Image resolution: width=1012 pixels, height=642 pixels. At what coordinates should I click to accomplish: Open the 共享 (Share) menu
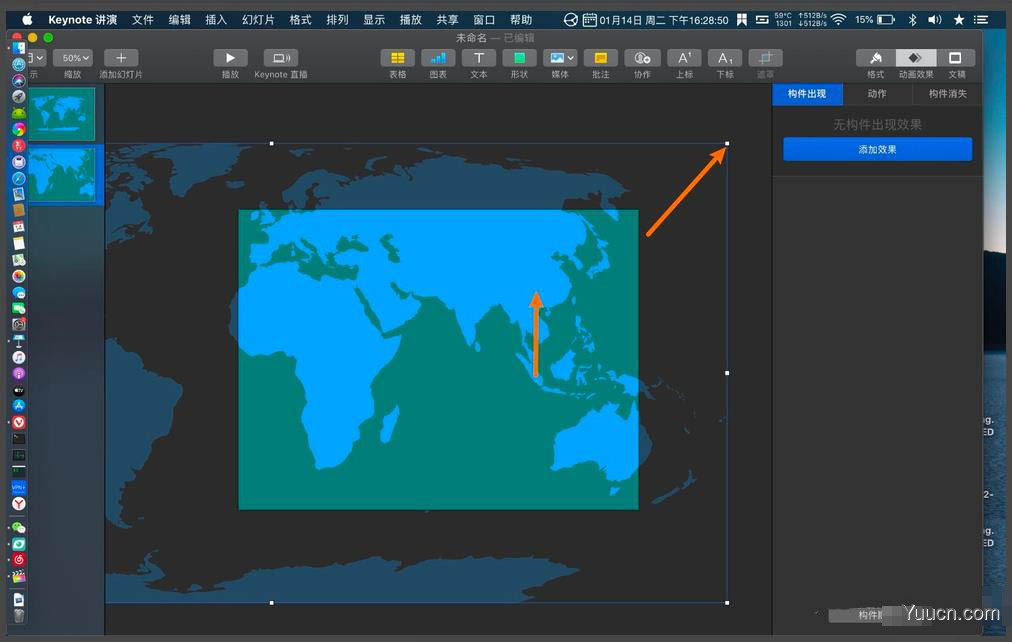coord(447,20)
